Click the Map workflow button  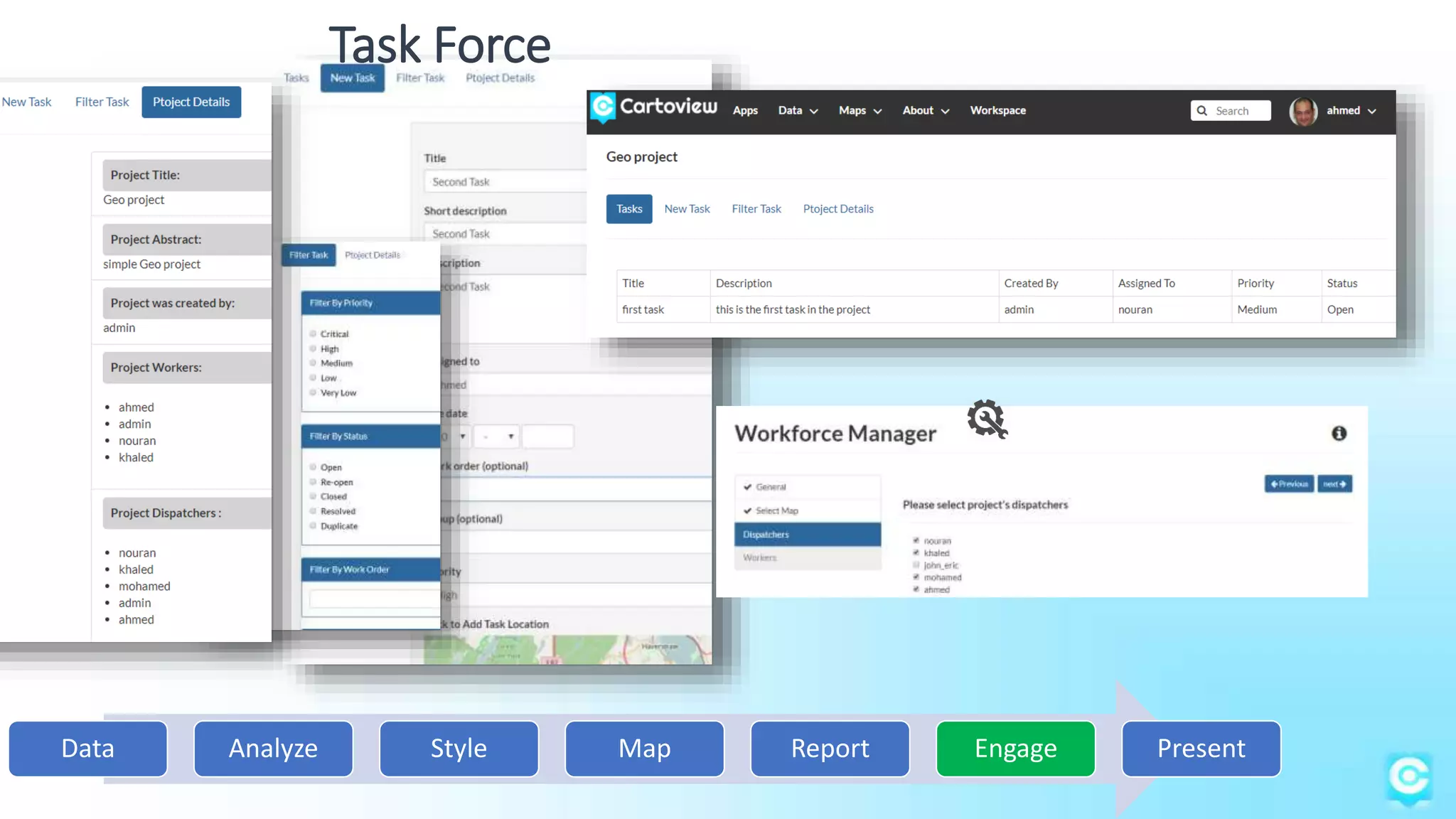[x=645, y=749]
